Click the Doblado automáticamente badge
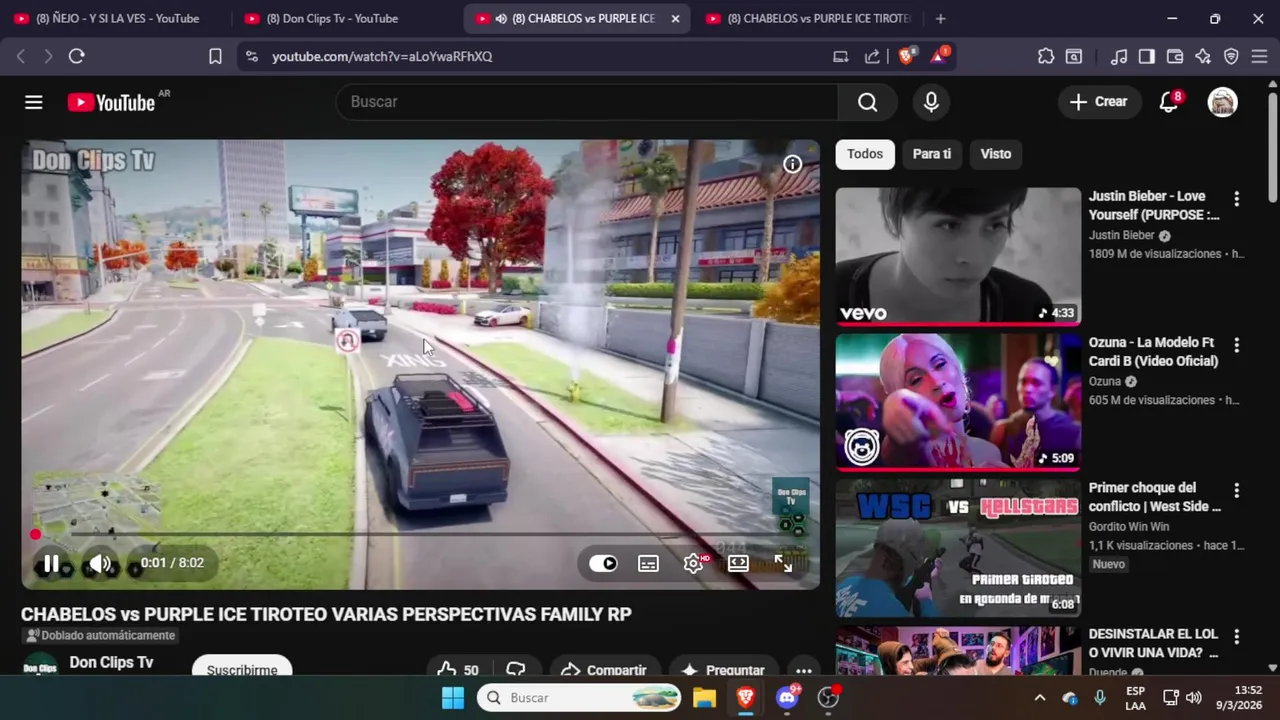This screenshot has height=720, width=1280. pos(100,636)
